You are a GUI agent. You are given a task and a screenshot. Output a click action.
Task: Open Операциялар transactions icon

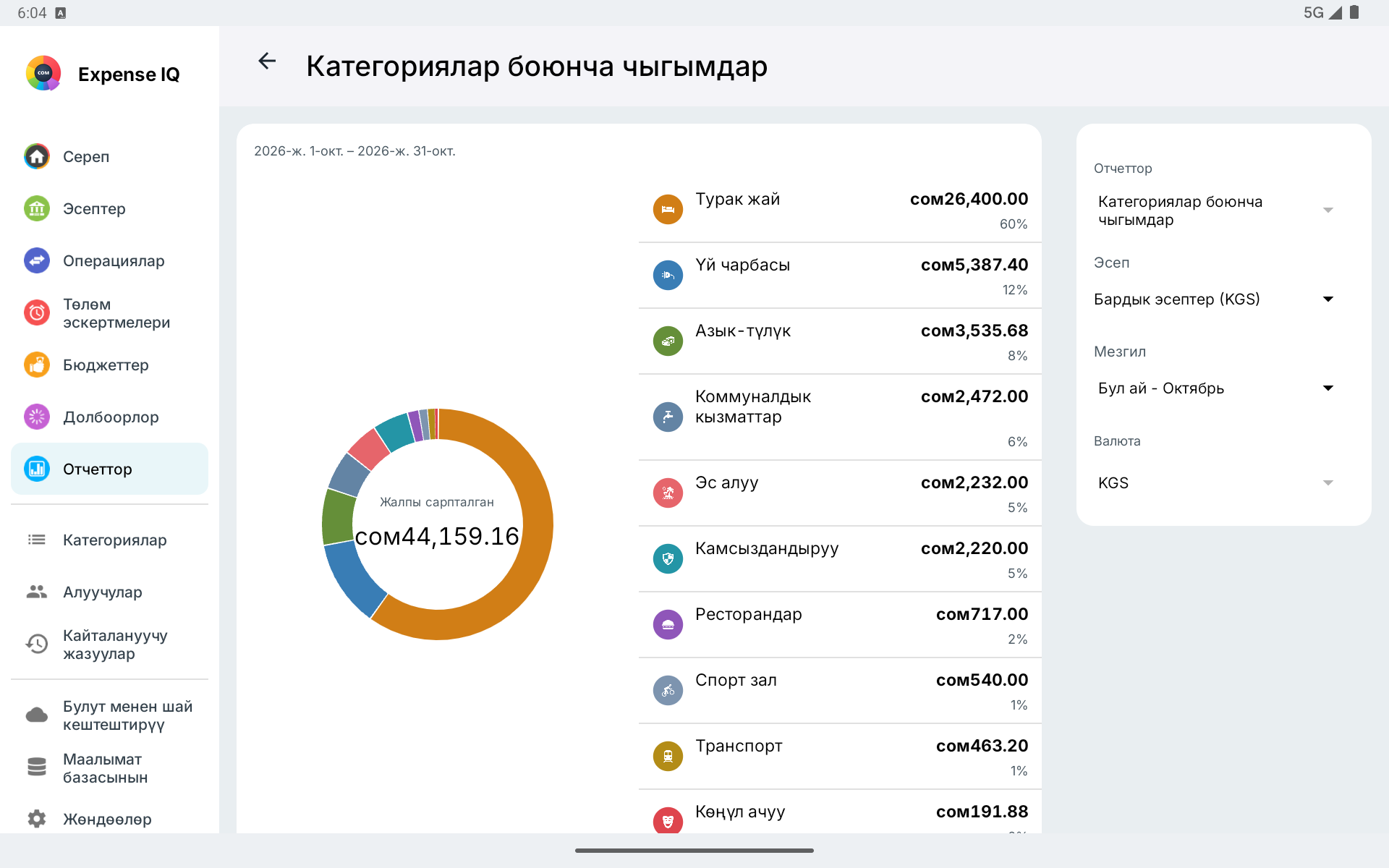point(37,260)
